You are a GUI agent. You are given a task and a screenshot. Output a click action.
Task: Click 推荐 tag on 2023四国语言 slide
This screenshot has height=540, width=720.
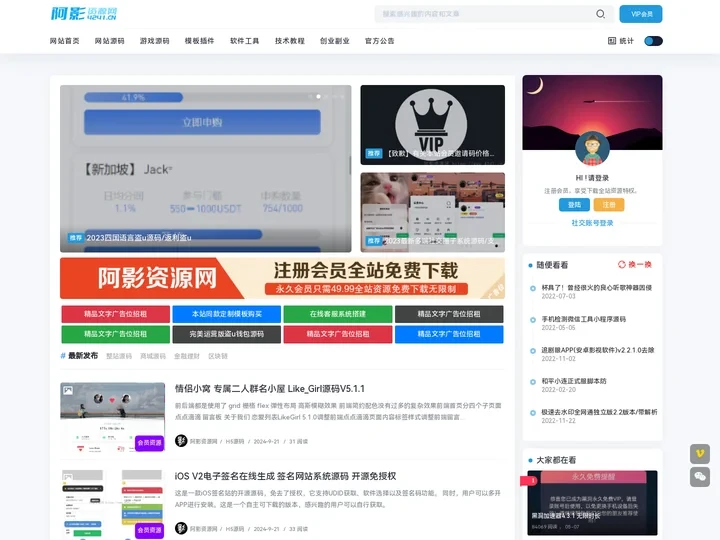pyautogui.click(x=76, y=237)
